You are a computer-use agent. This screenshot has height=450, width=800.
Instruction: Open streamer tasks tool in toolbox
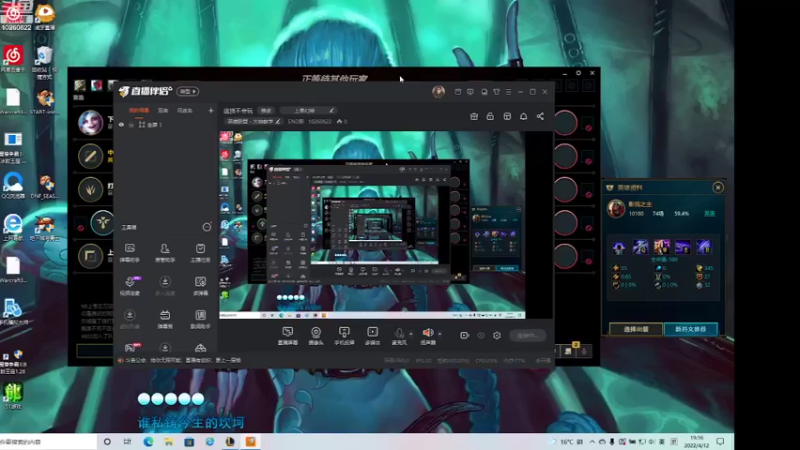tap(201, 253)
